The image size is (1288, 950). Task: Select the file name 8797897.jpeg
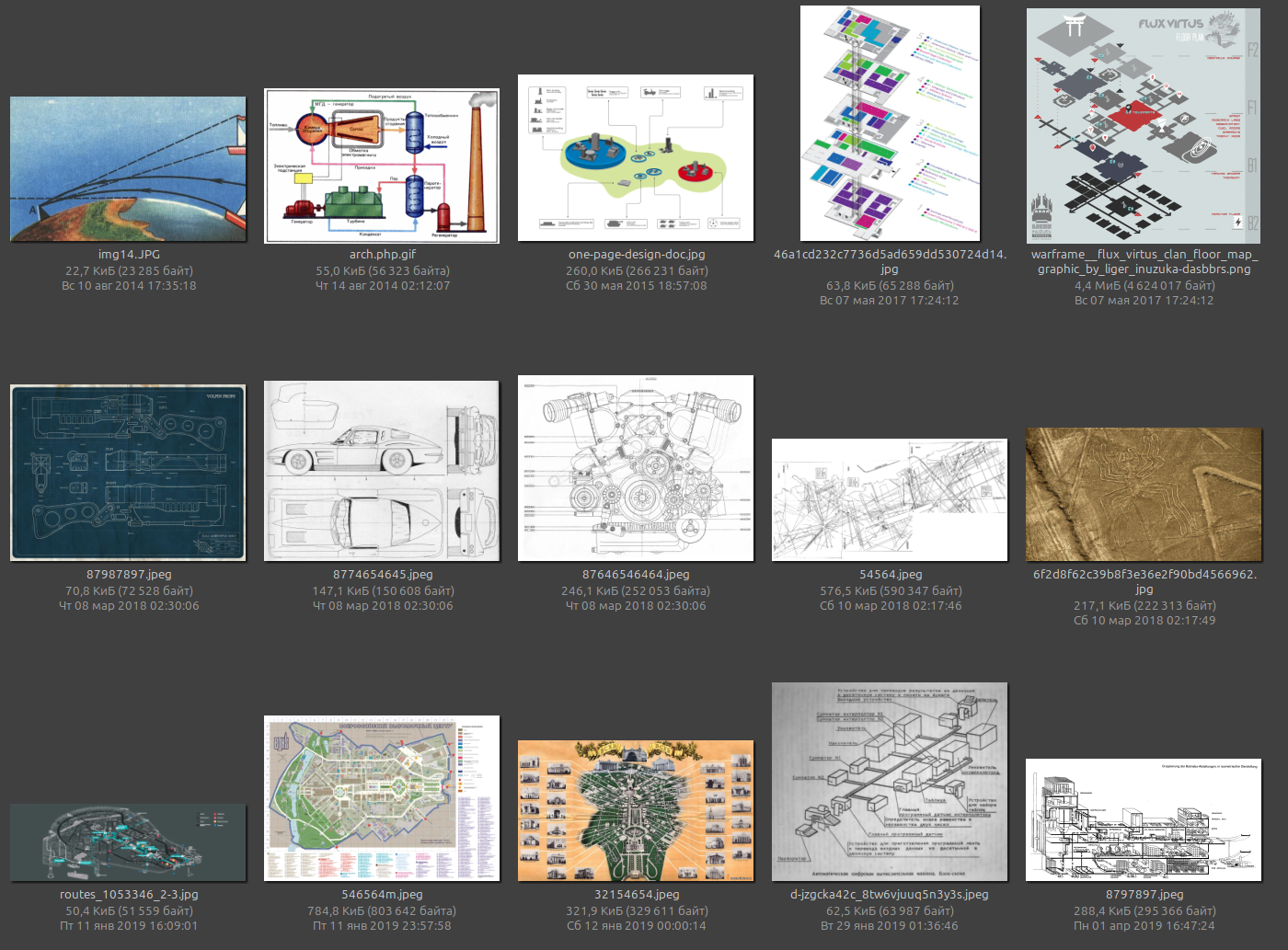(x=1144, y=895)
